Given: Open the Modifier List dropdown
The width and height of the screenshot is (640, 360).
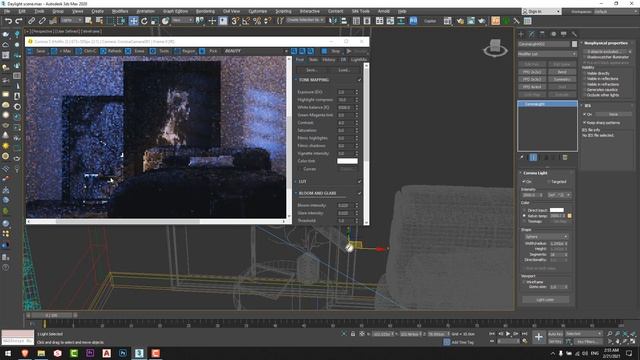Looking at the screenshot, I should coord(547,54).
